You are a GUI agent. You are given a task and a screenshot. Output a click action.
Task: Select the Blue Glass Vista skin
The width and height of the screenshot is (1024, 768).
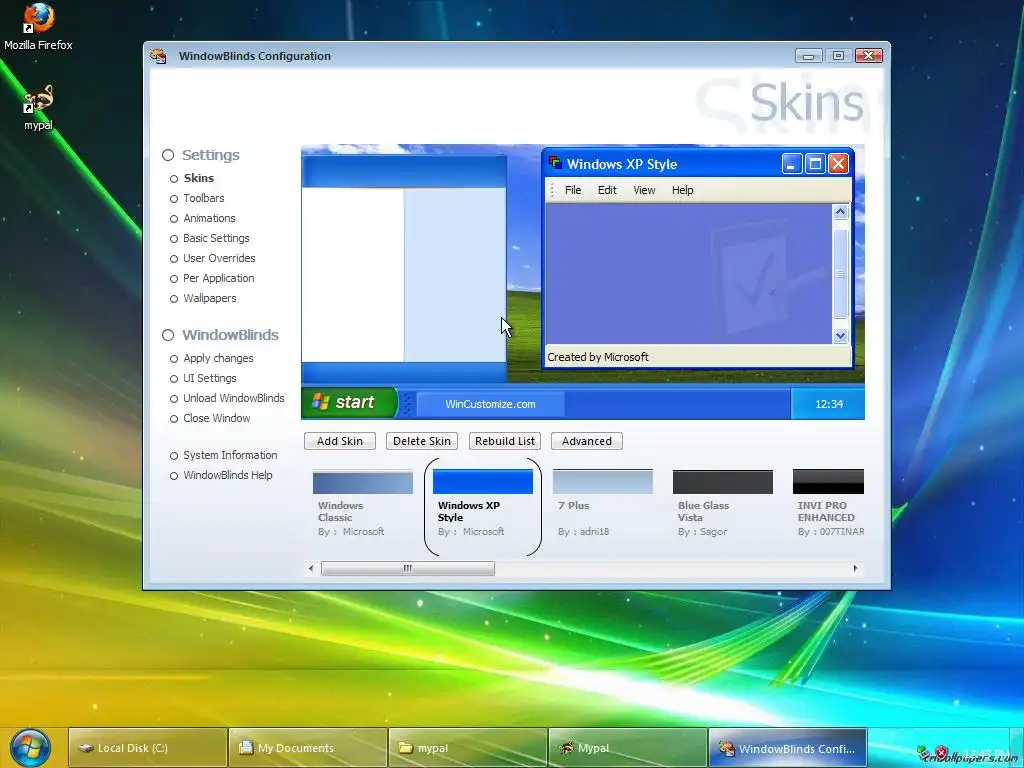coord(723,503)
